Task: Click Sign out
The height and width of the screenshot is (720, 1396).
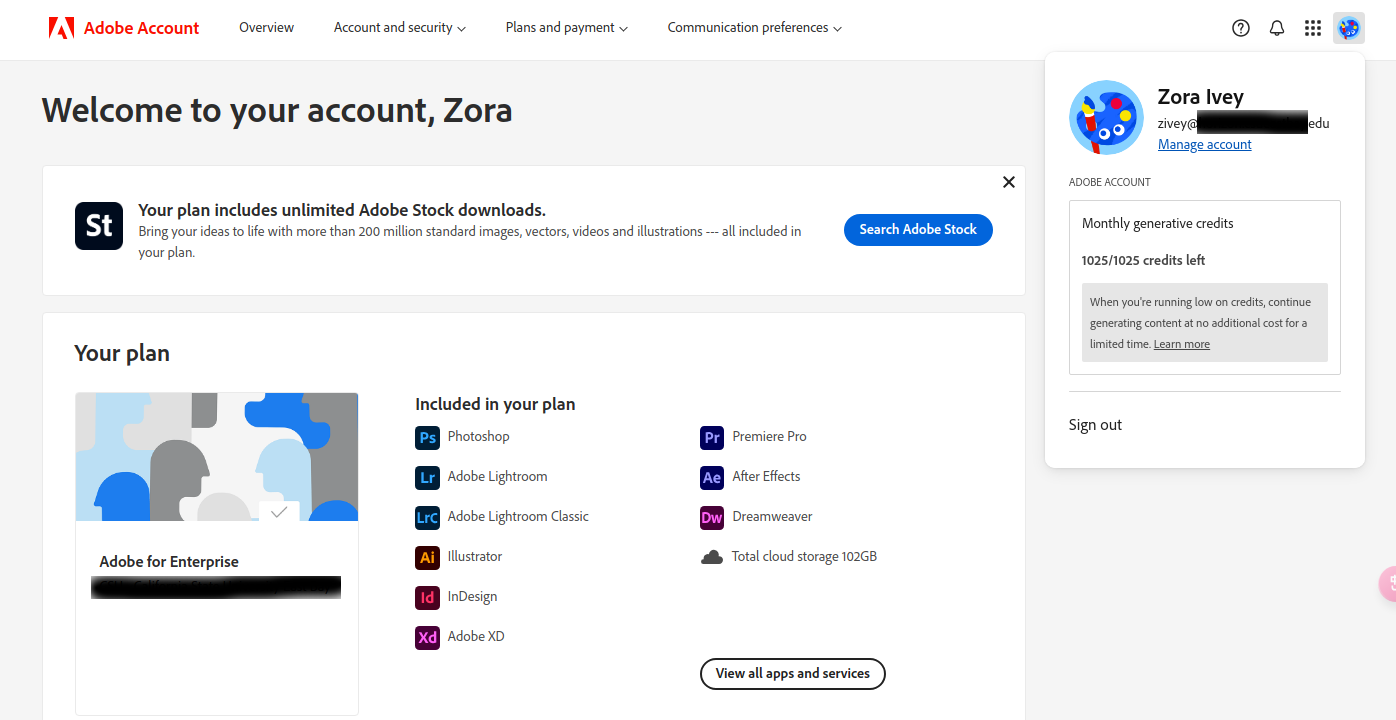Action: pos(1095,425)
